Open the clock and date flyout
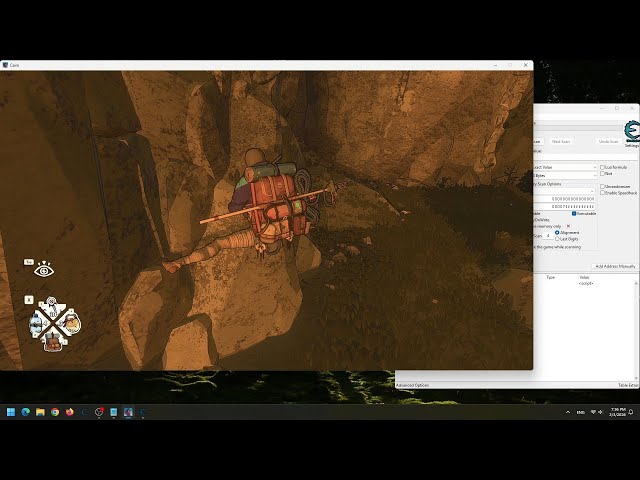 [x=617, y=412]
